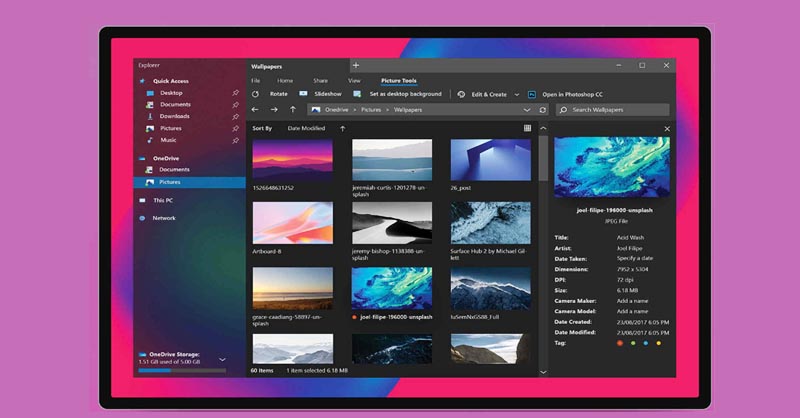Refresh the Wallpapers folder
The image size is (800, 418).
543,110
